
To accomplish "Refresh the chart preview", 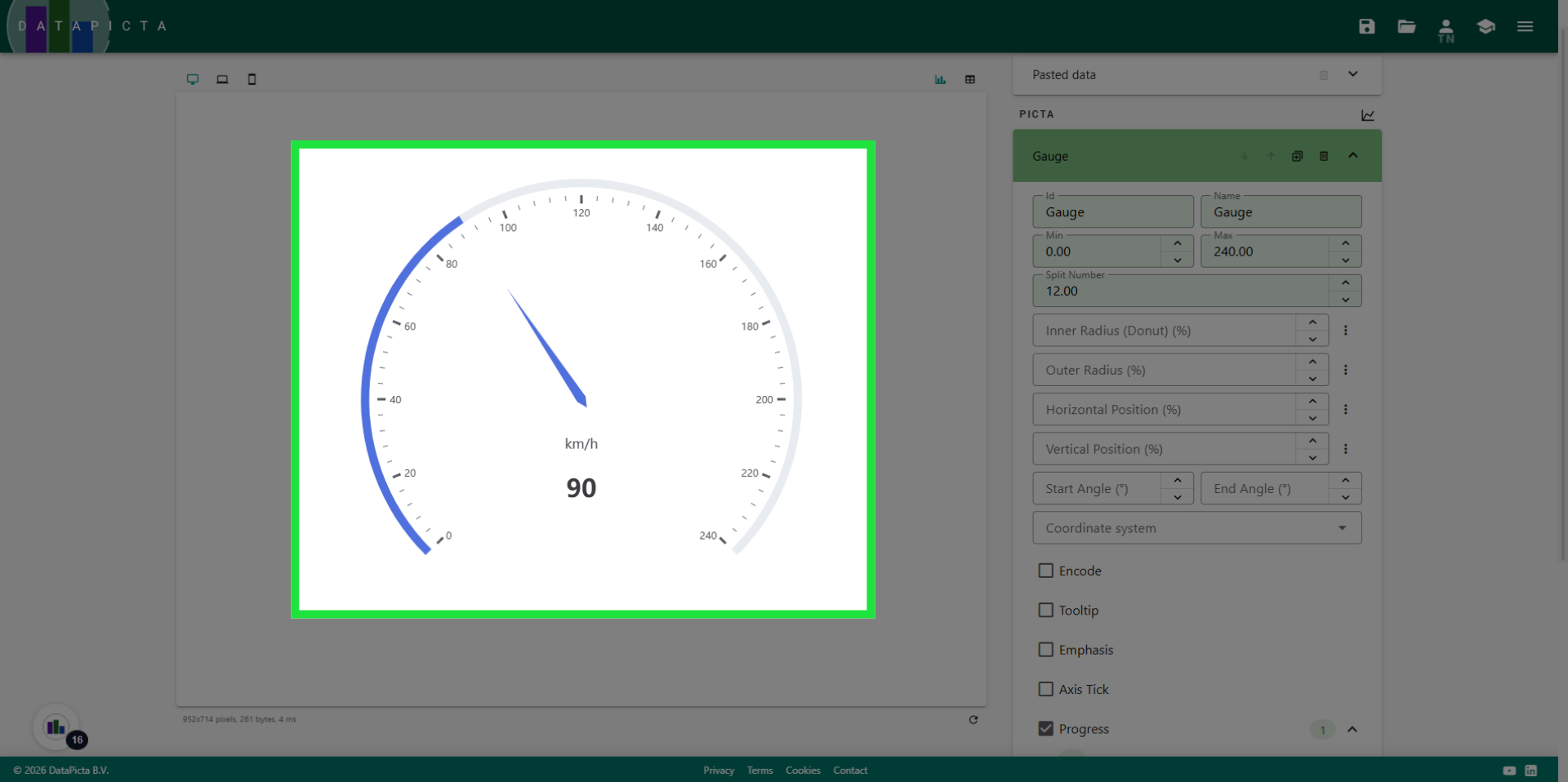I will [973, 719].
